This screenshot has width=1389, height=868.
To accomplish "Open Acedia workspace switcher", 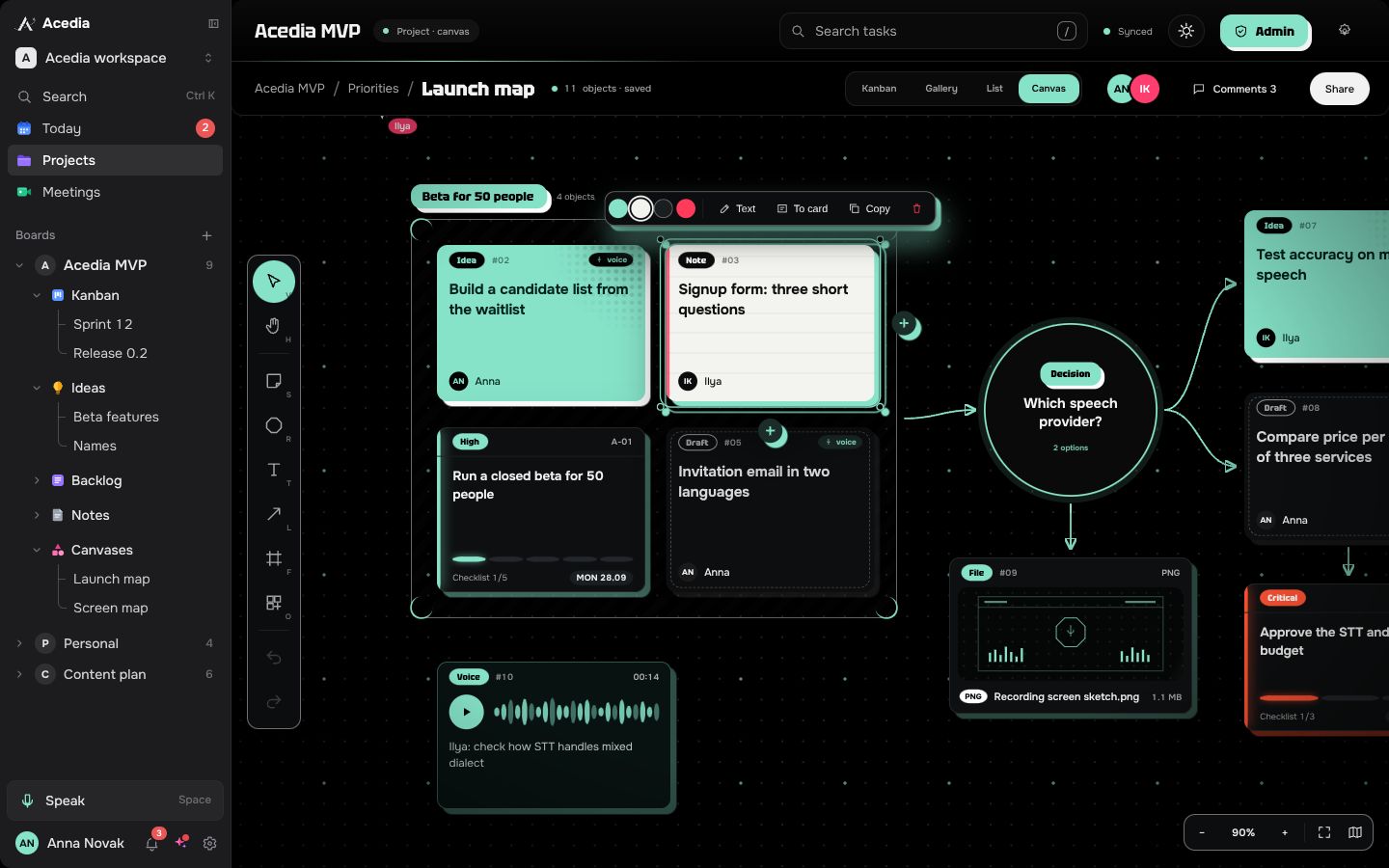I will [x=116, y=58].
